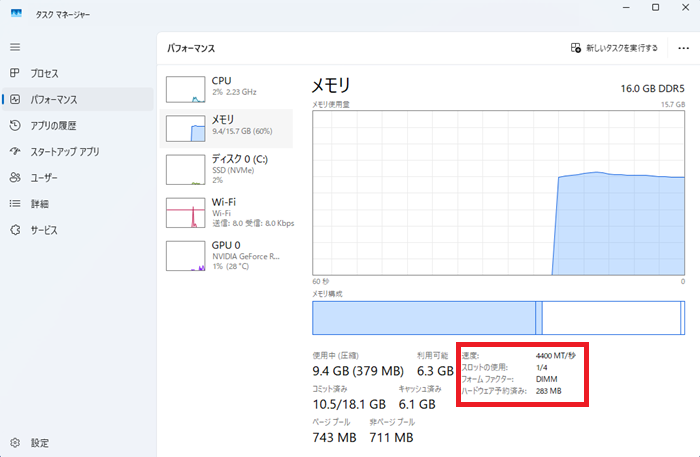
Task: Open the hamburger navigation menu
Action: pyautogui.click(x=15, y=47)
